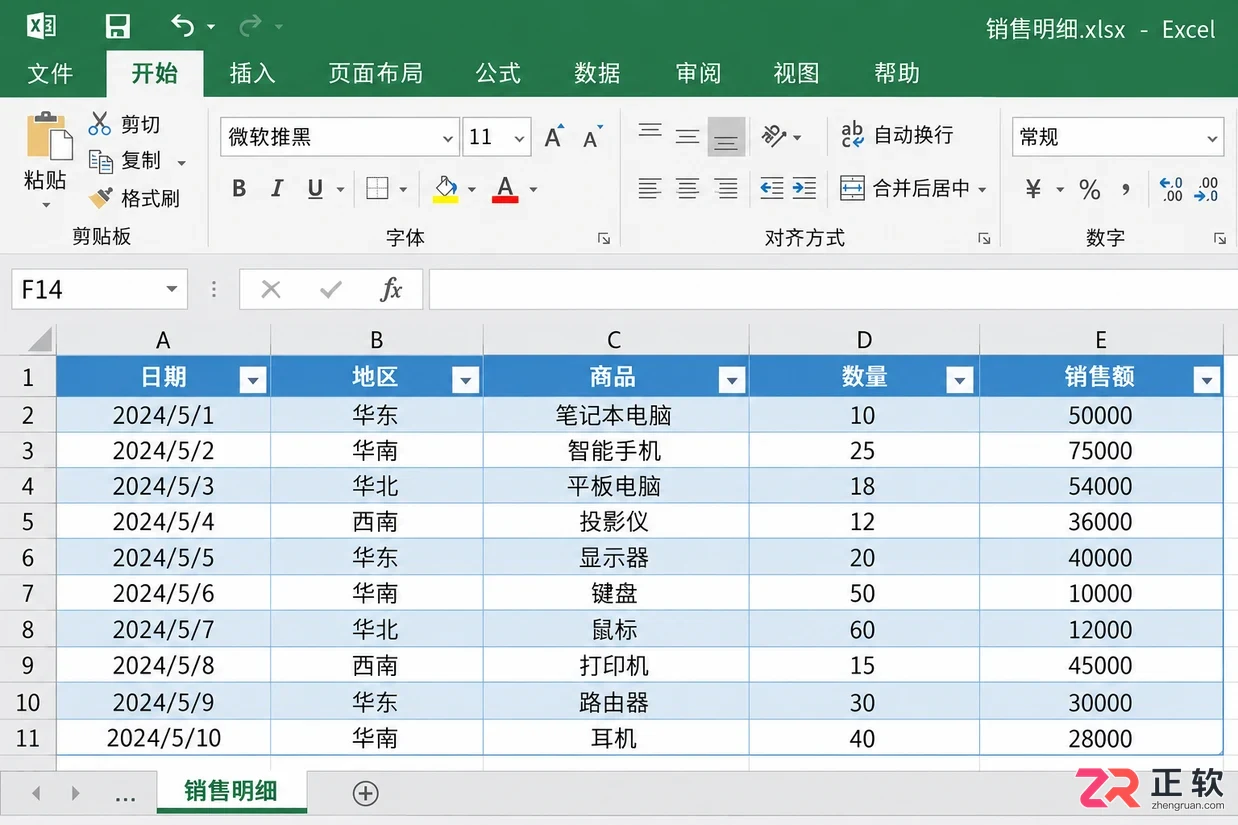
Task: Decrease font size with small A icon
Action: pyautogui.click(x=593, y=137)
